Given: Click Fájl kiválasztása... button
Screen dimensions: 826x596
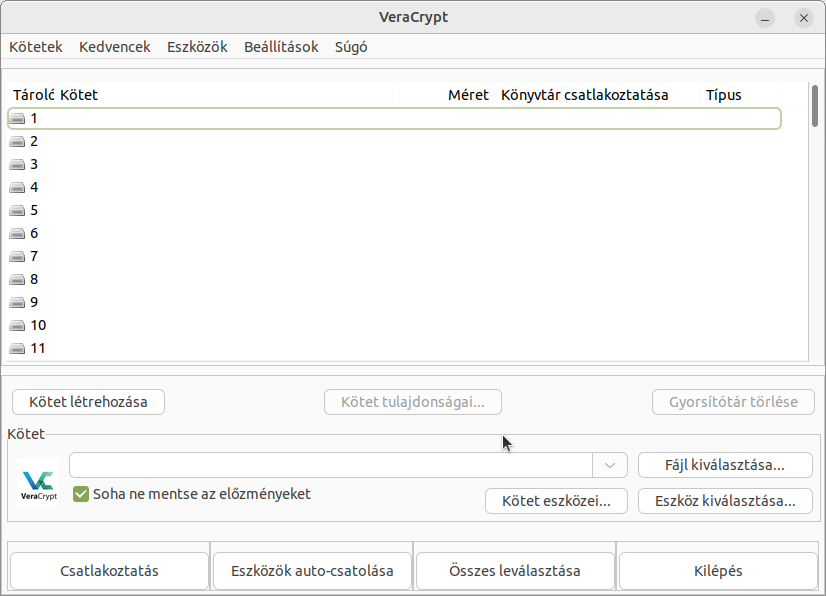Looking at the screenshot, I should [x=725, y=465].
